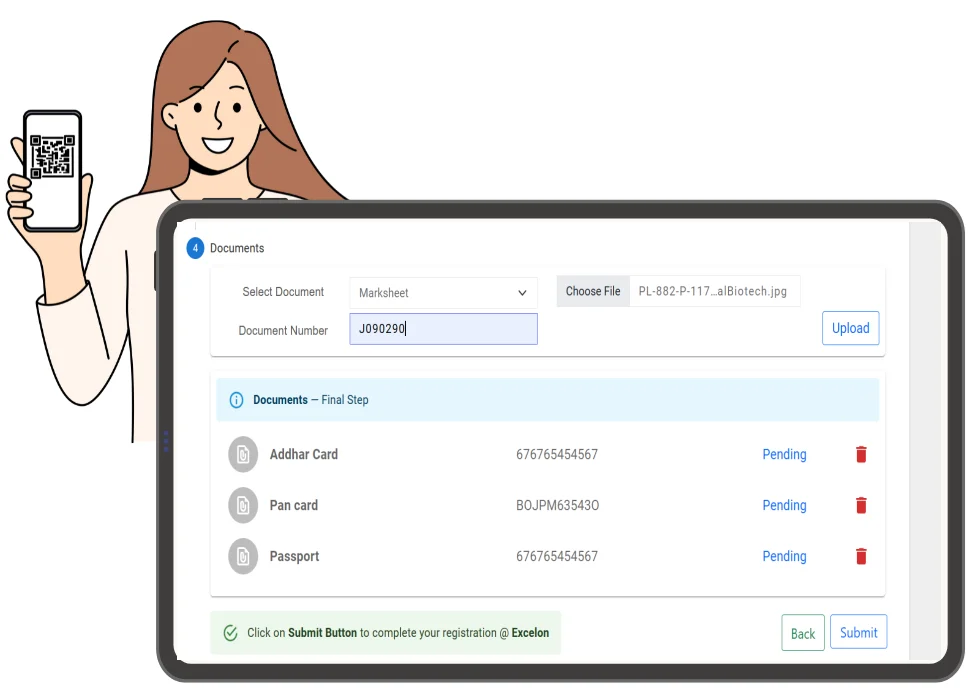Click the Submit button
Image resolution: width=976 pixels, height=696 pixels.
click(858, 633)
